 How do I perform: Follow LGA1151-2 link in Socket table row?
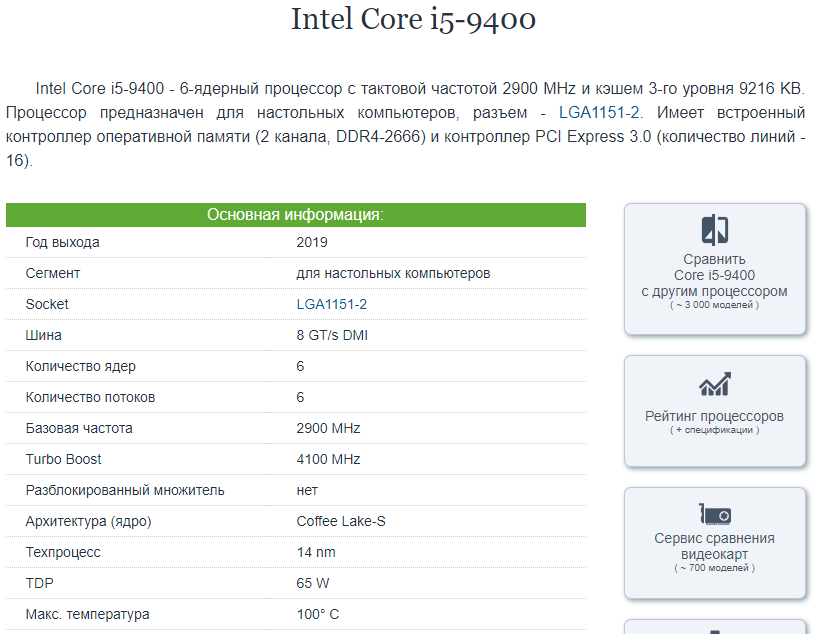click(x=331, y=304)
